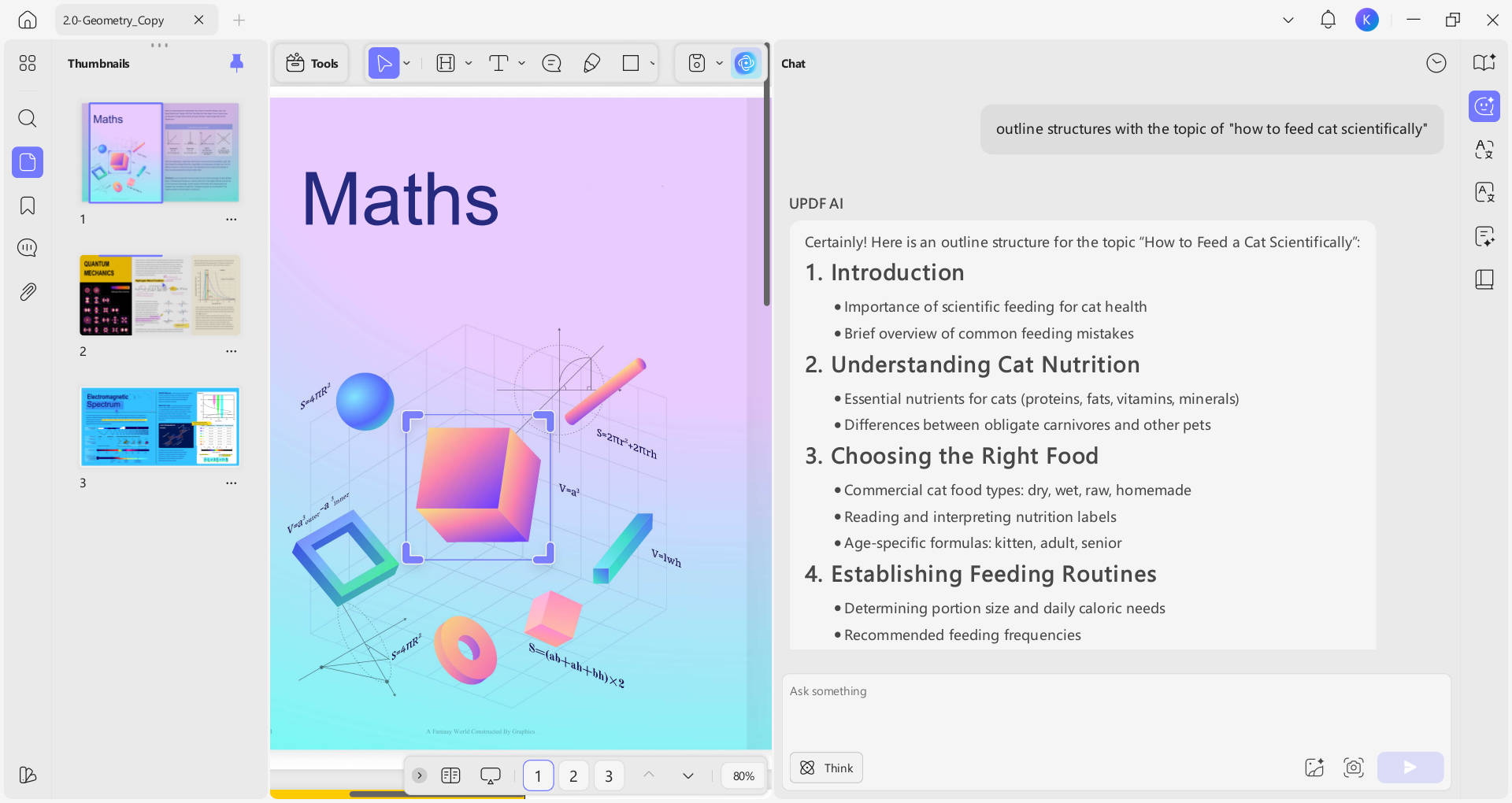This screenshot has height=803, width=1512.
Task: Open the Translate panel on the right sidebar
Action: click(x=1484, y=150)
